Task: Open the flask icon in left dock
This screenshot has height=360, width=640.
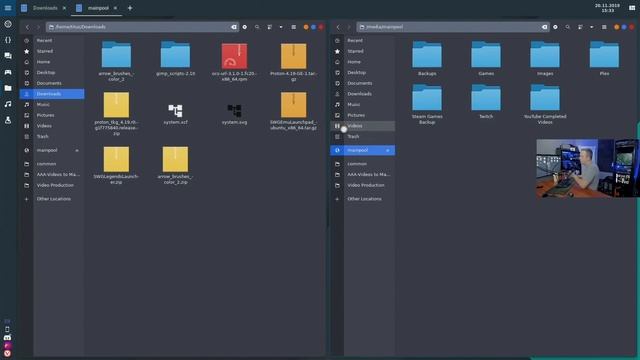Action: point(8,120)
